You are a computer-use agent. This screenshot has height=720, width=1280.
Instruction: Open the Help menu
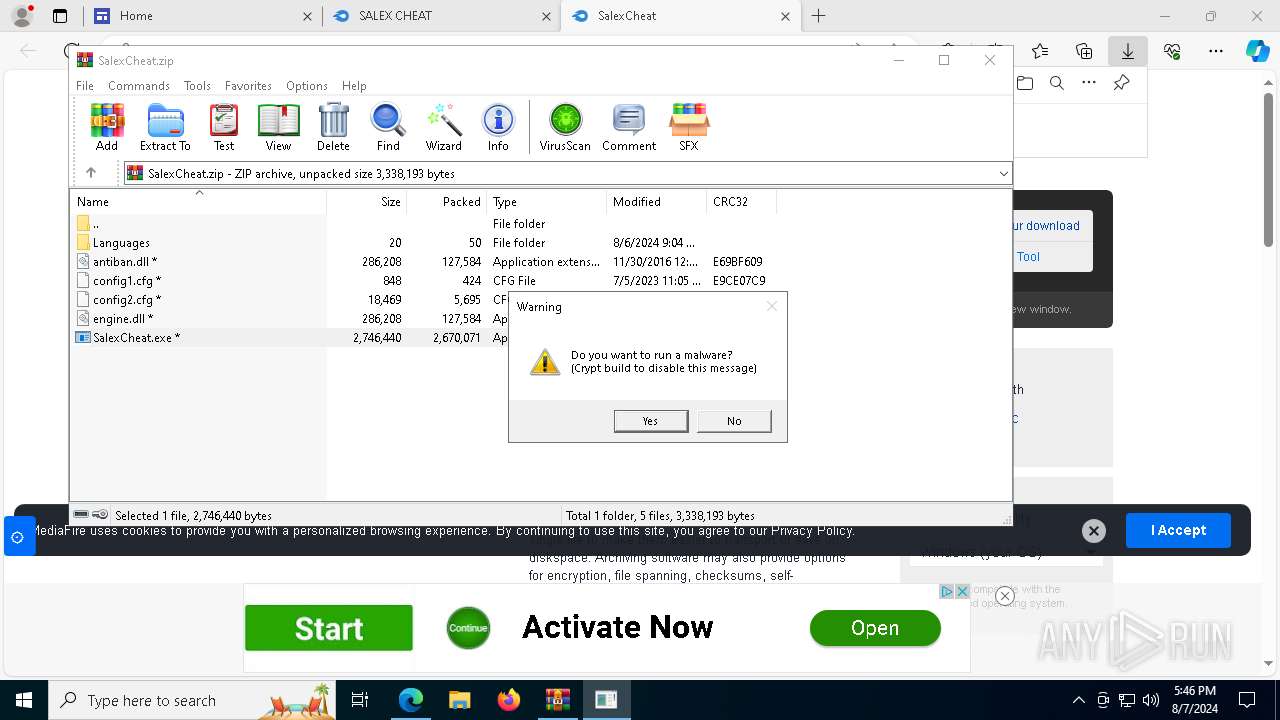point(354,86)
